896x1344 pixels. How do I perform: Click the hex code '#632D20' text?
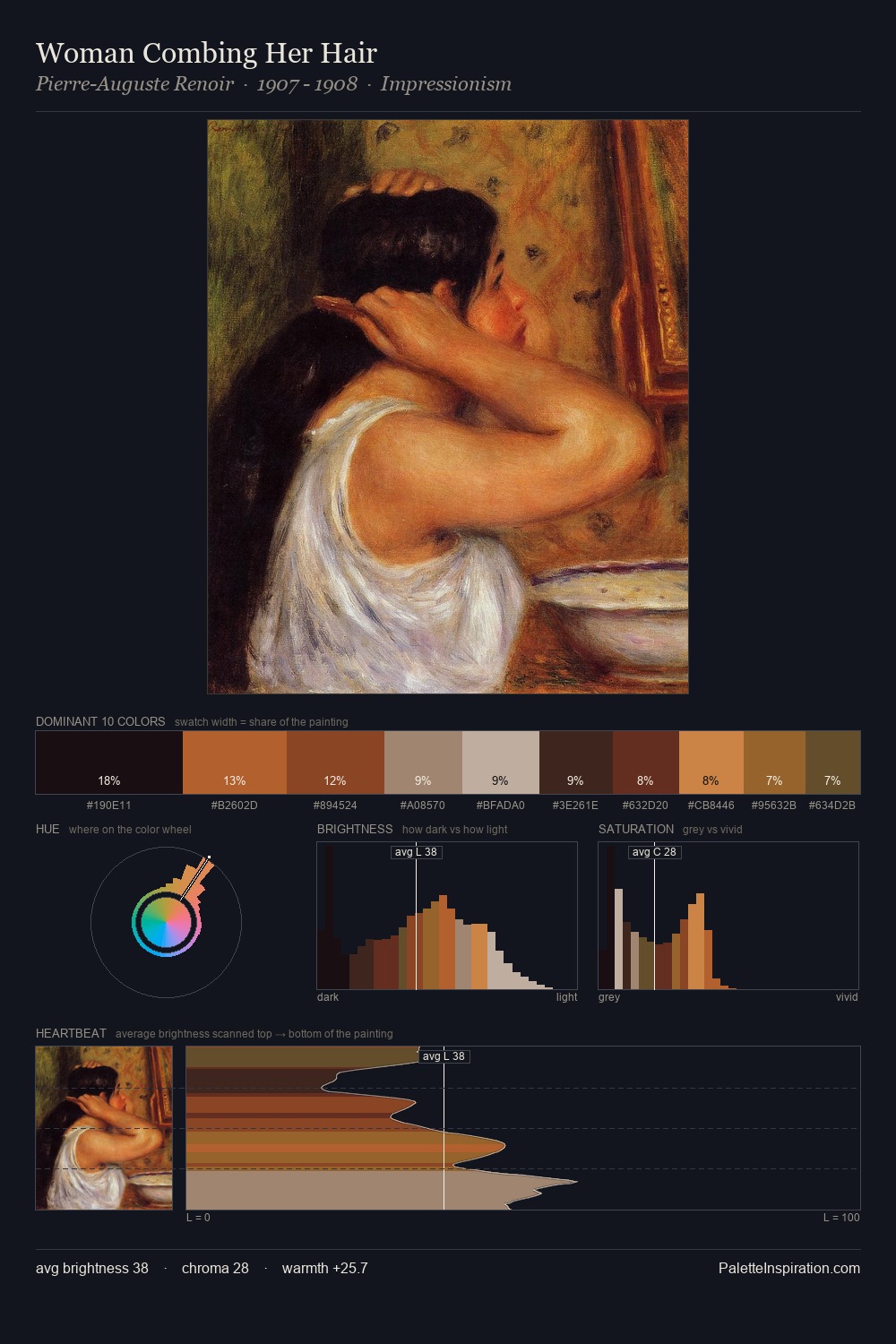point(646,806)
